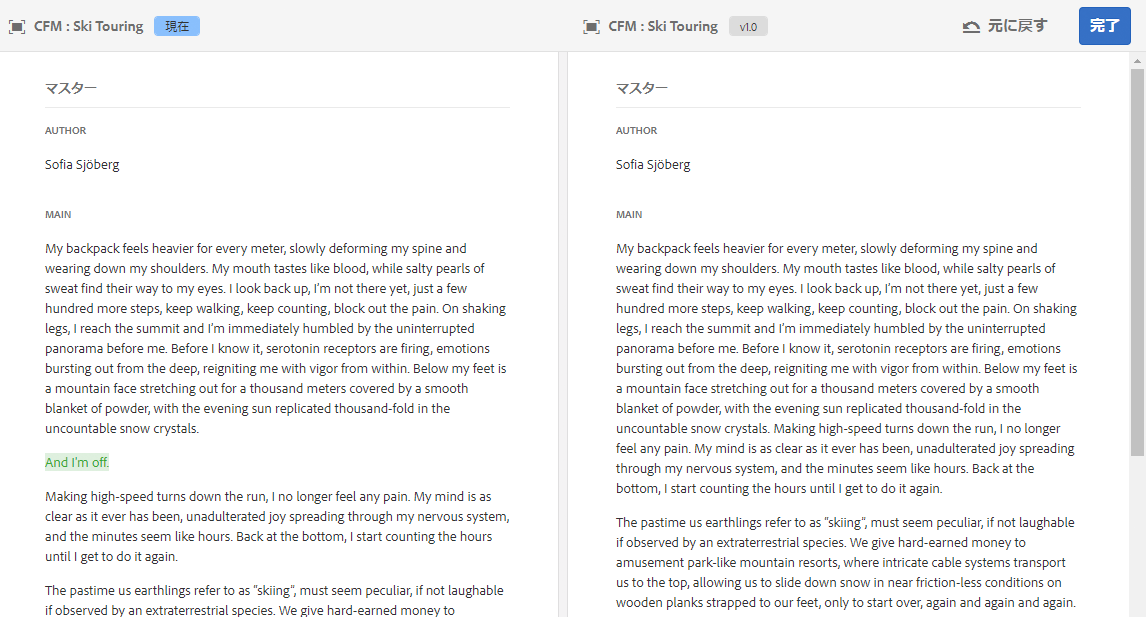Click the 元に戻す revert button label
Screen dimensions: 1146x617
[1017, 26]
